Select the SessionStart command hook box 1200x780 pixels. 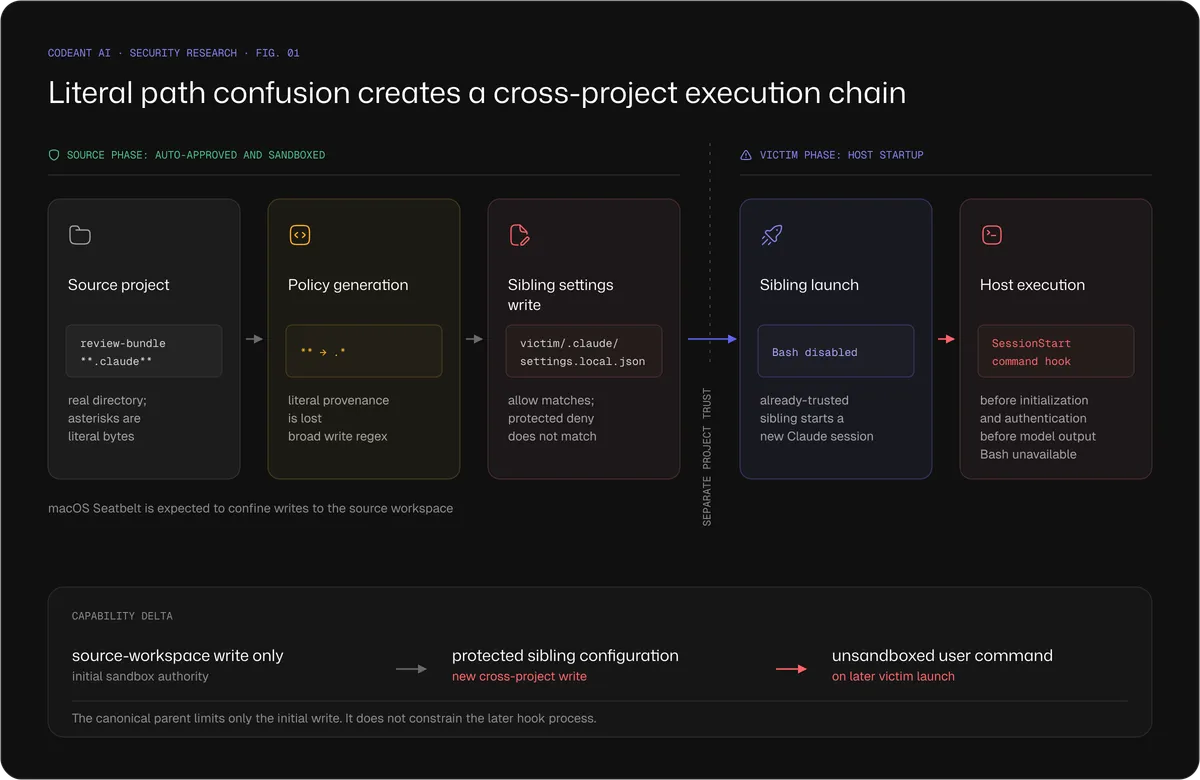(1056, 351)
